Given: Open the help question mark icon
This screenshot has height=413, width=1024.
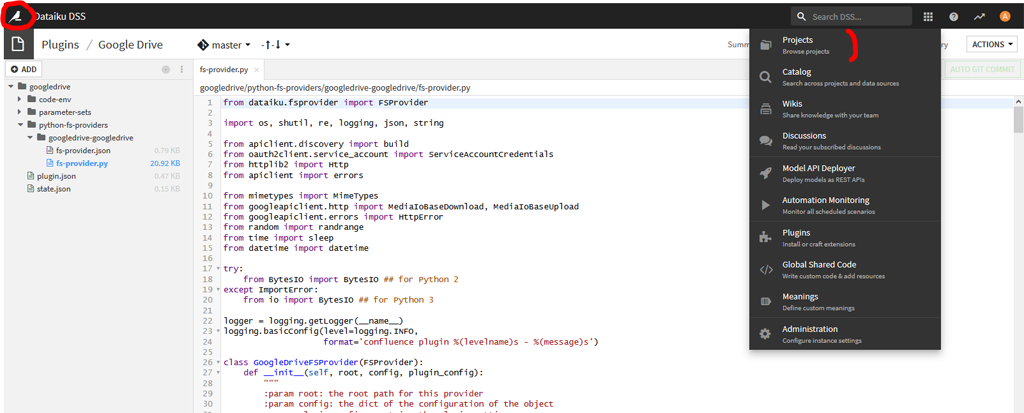Looking at the screenshot, I should click(953, 17).
